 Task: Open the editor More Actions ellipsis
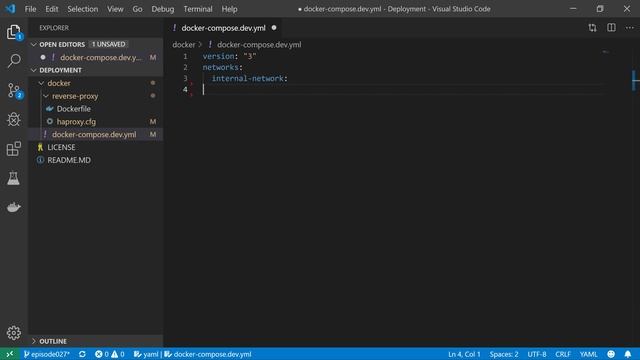tap(629, 28)
